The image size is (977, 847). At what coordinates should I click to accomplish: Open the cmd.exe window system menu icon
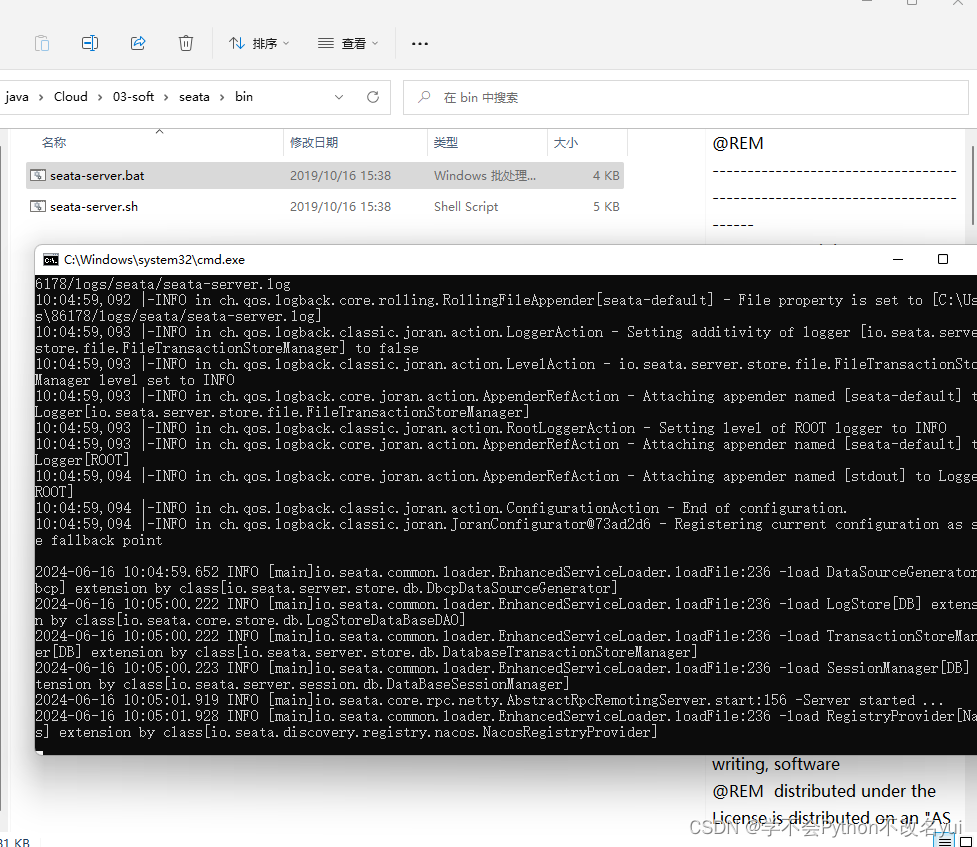pyautogui.click(x=51, y=259)
